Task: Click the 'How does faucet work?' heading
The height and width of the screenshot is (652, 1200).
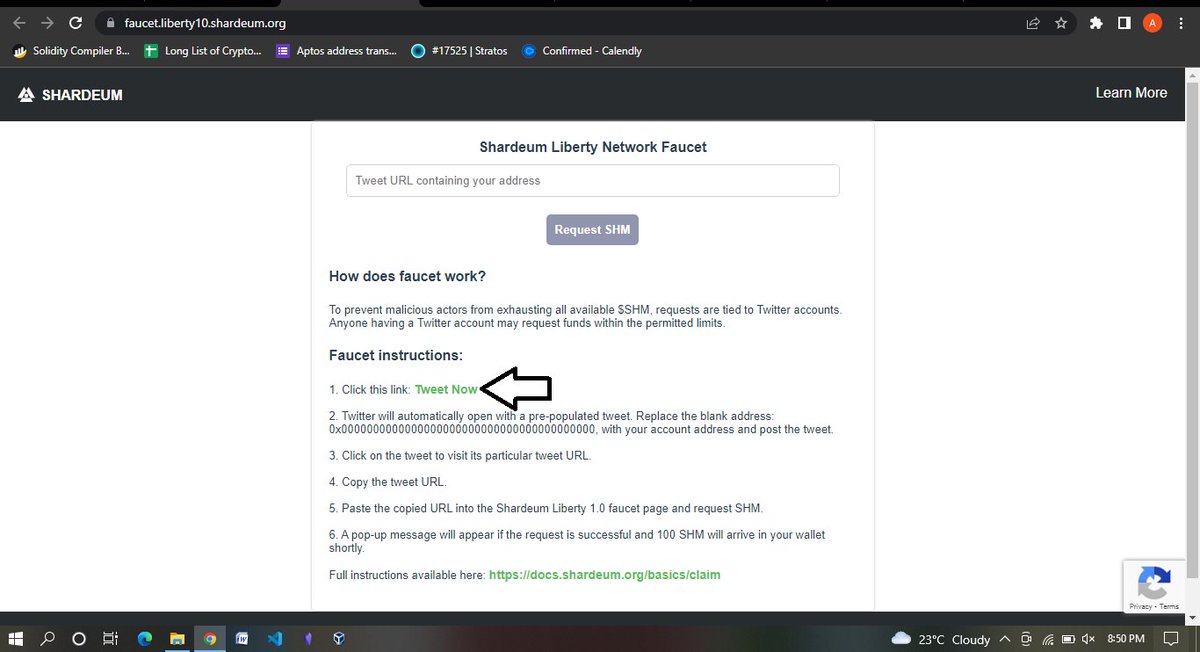Action: [407, 276]
